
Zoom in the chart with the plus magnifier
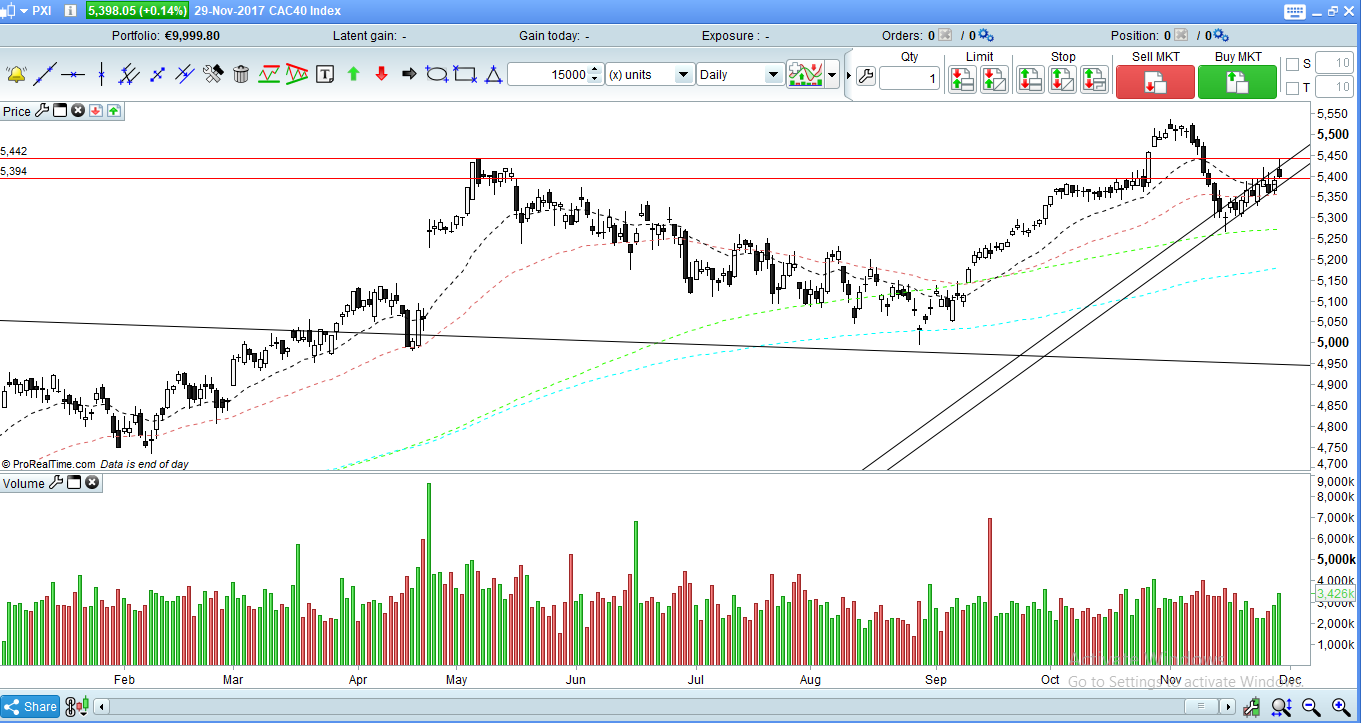[x=1339, y=707]
